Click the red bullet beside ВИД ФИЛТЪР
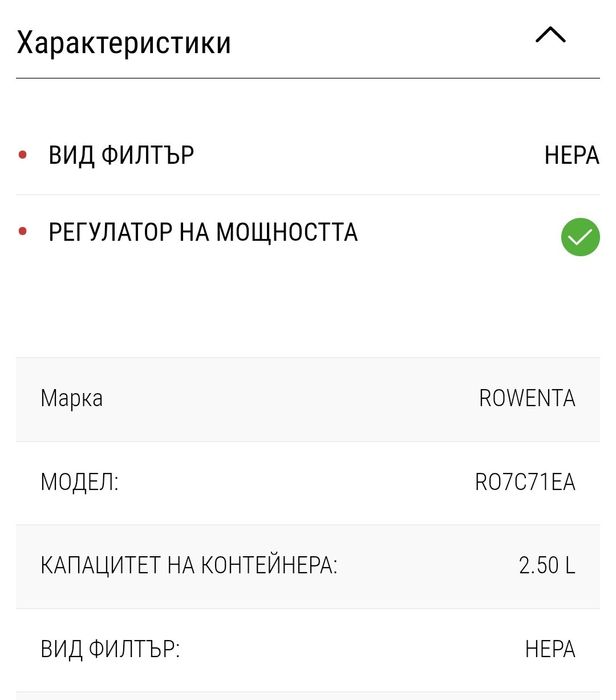Image resolution: width=616 pixels, height=700 pixels. 23,155
